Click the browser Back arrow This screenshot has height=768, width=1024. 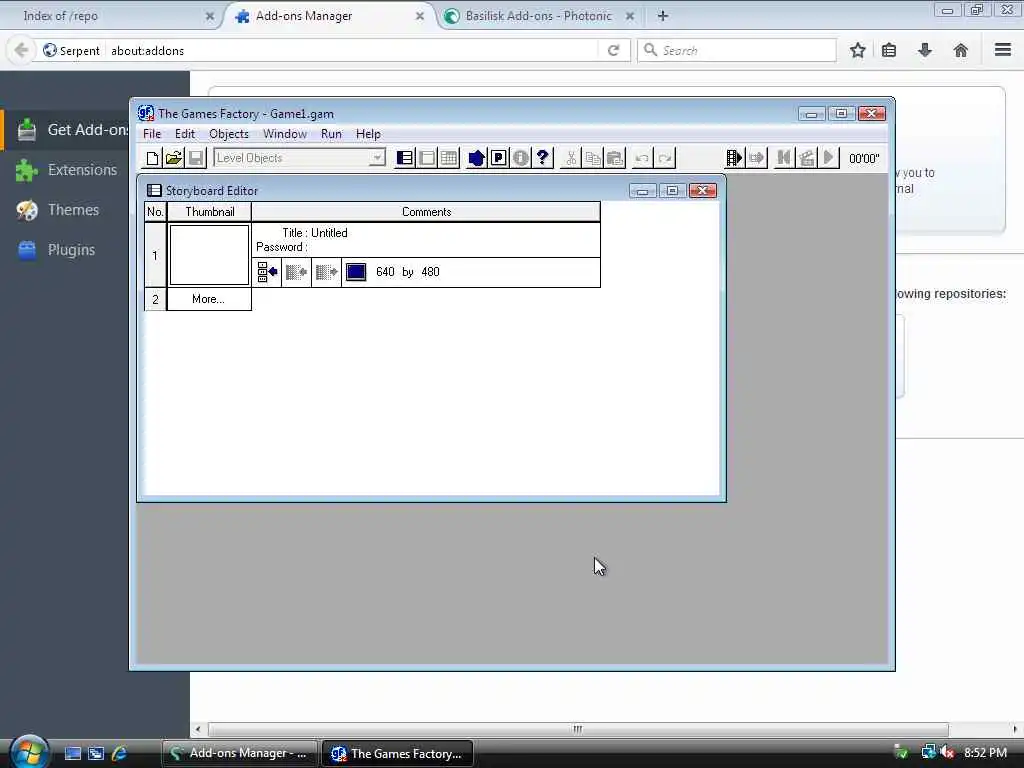[21, 50]
